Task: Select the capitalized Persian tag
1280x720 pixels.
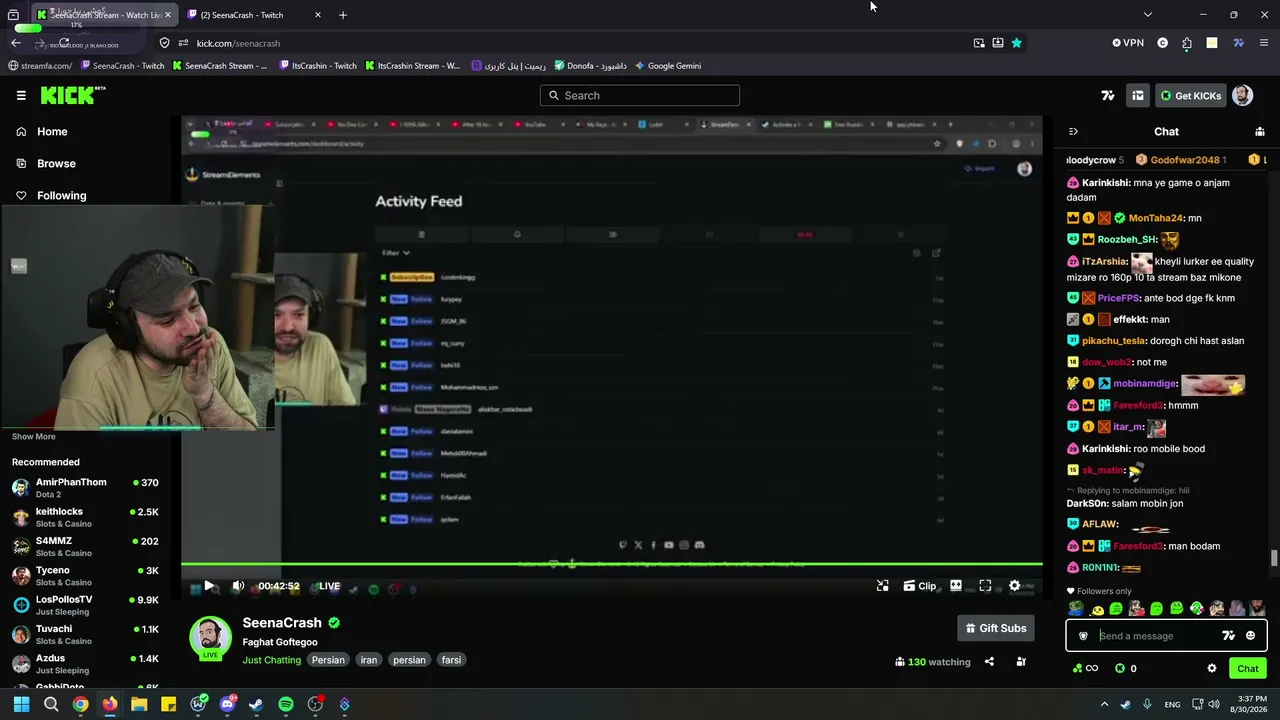Action: 328,660
